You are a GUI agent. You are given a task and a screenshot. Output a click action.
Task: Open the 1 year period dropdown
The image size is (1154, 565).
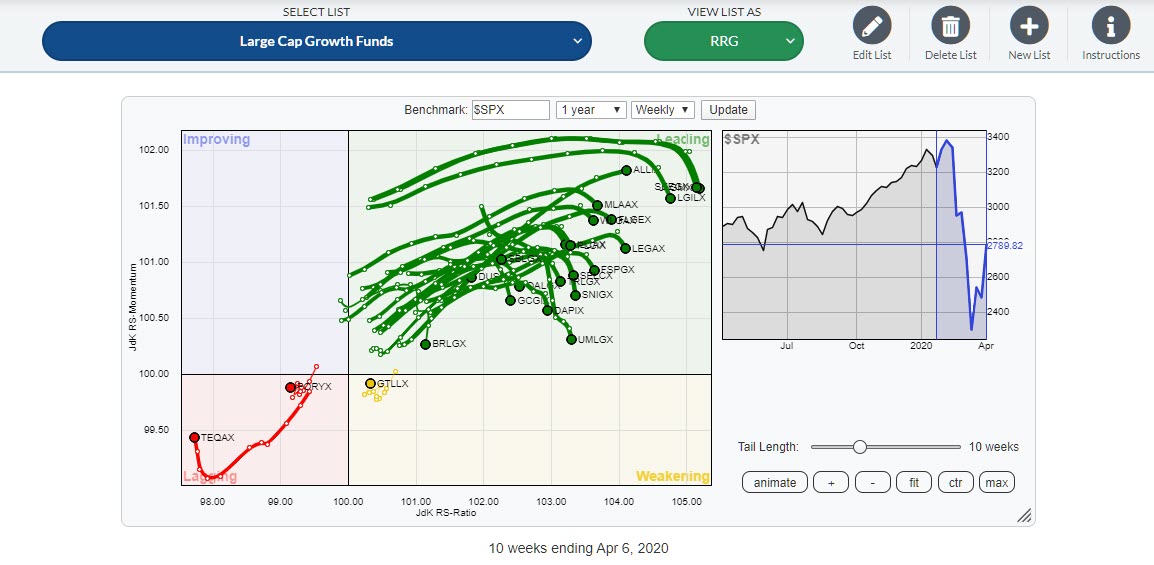pos(591,110)
